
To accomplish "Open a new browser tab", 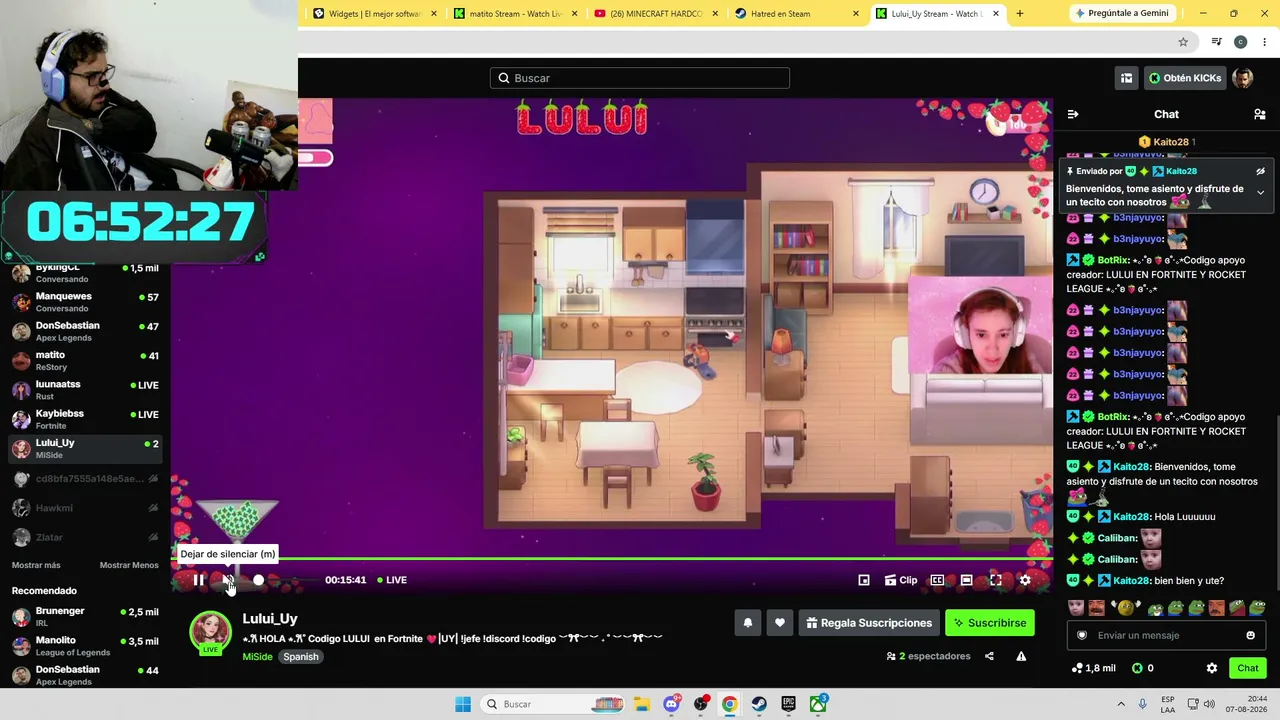I will 1020,14.
